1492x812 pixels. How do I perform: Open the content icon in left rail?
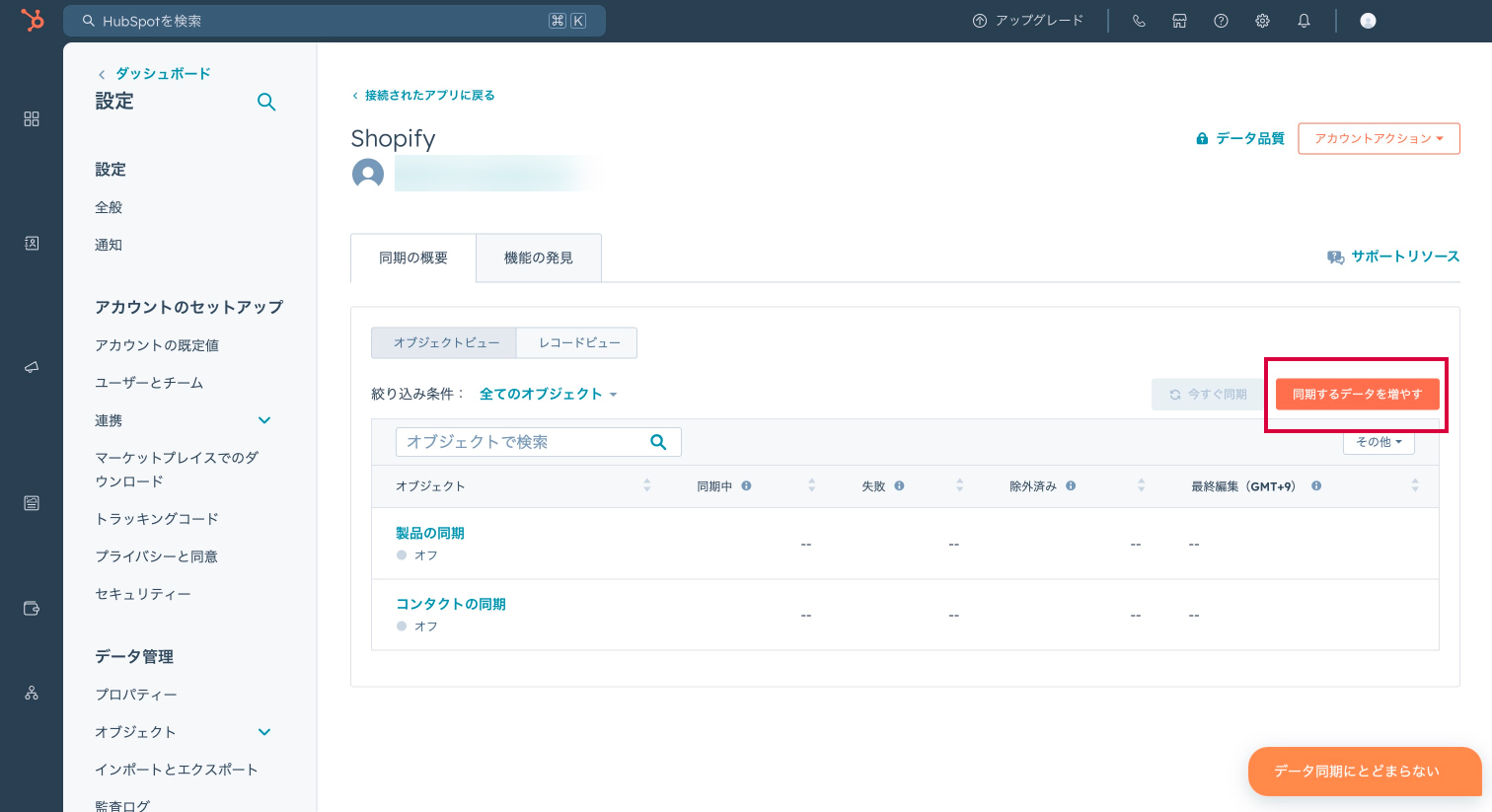point(32,503)
